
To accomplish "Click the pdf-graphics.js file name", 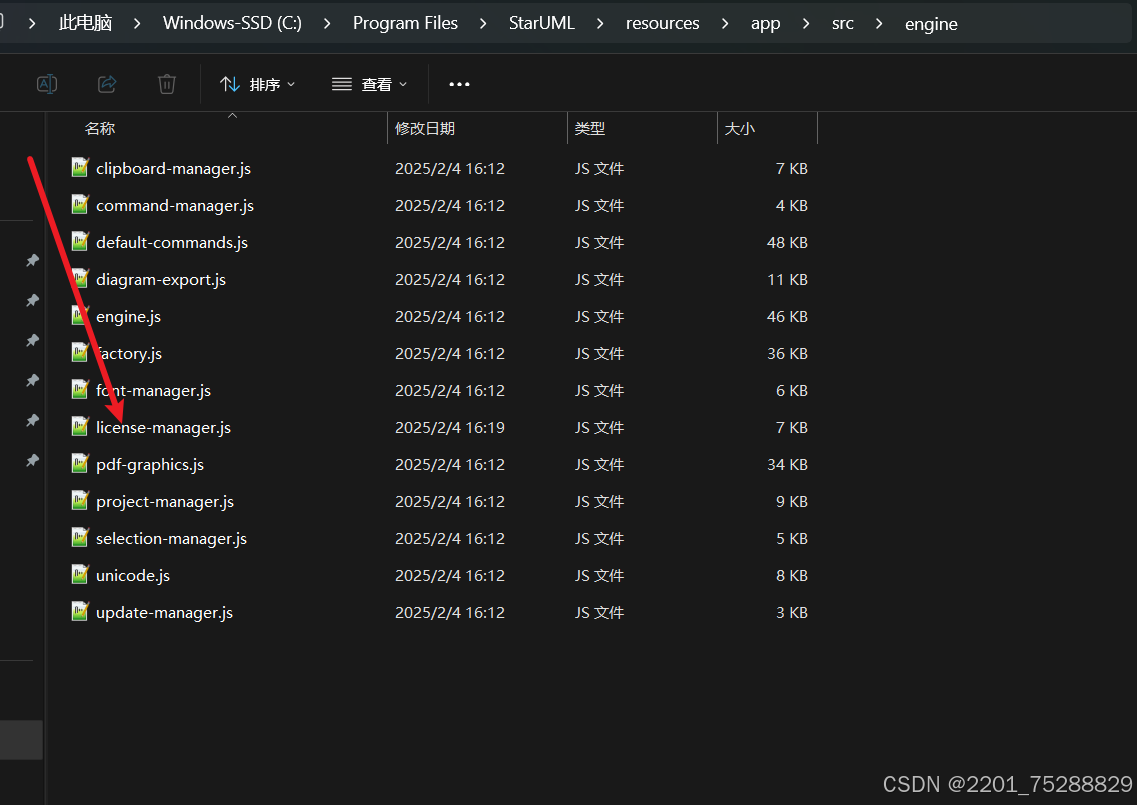I will (150, 464).
